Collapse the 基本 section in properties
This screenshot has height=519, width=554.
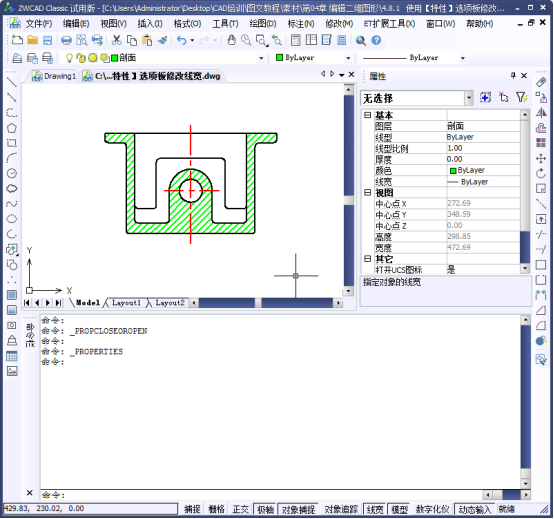(x=367, y=115)
